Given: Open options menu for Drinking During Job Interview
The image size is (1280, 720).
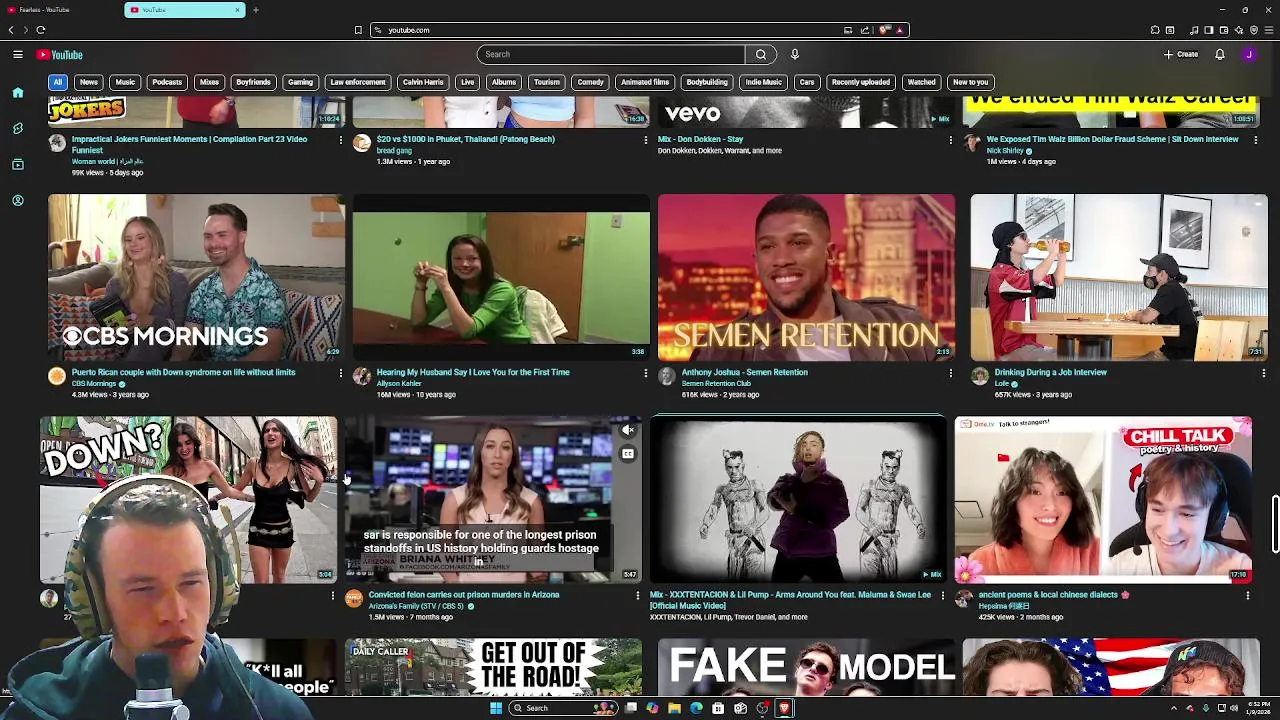Looking at the screenshot, I should (1263, 373).
